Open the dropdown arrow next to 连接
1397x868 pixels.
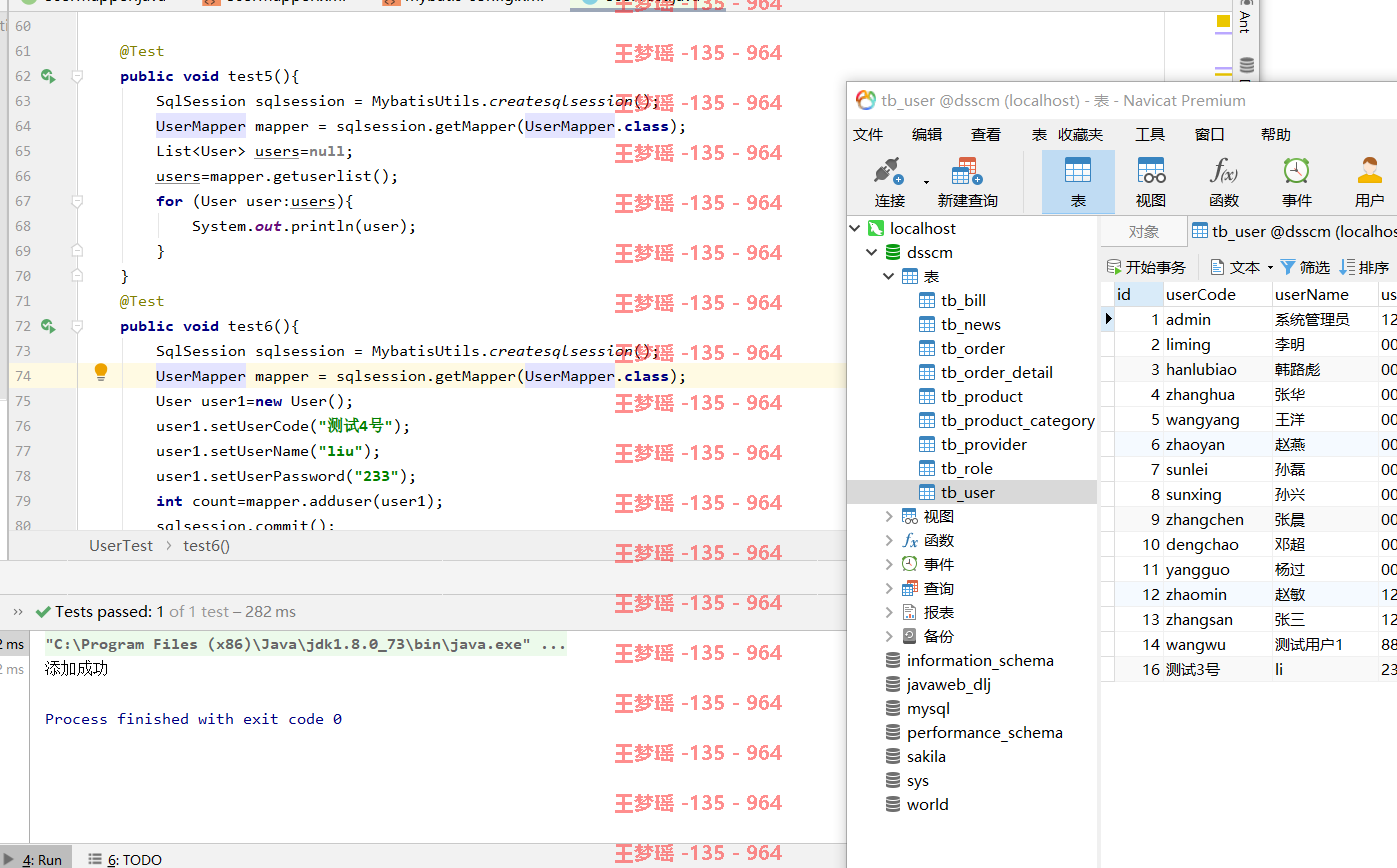pos(926,182)
